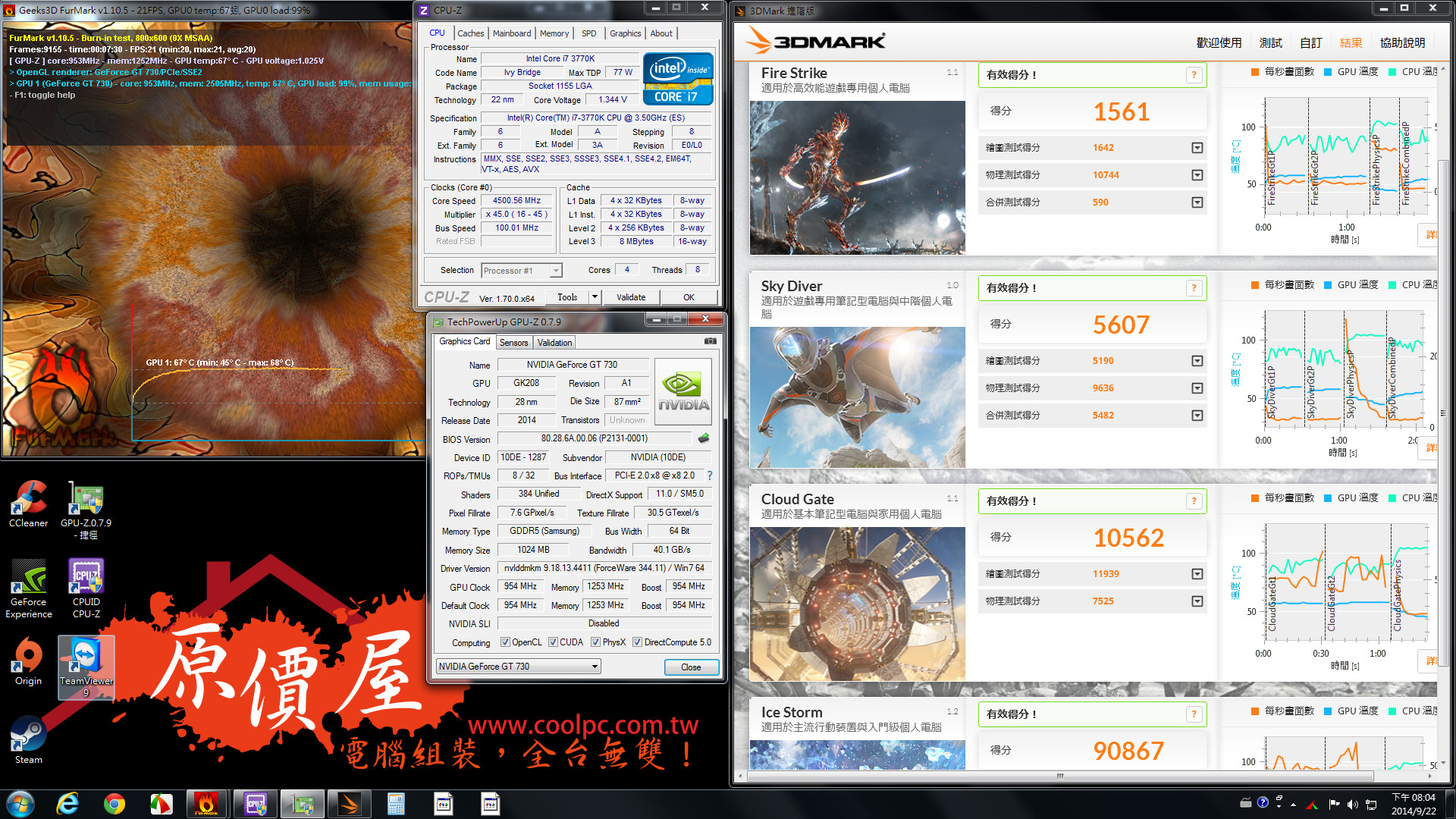Switch to FurMark via its taskbar button
This screenshot has width=1456, height=819.
[208, 804]
